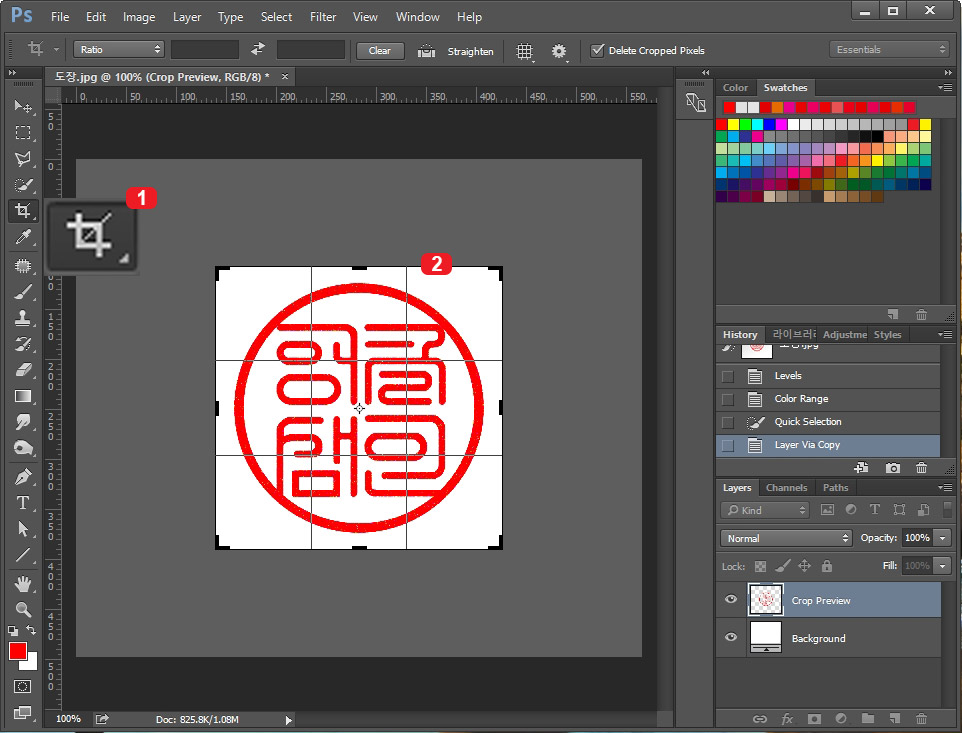Set history brush source at Quick Selection

point(728,423)
